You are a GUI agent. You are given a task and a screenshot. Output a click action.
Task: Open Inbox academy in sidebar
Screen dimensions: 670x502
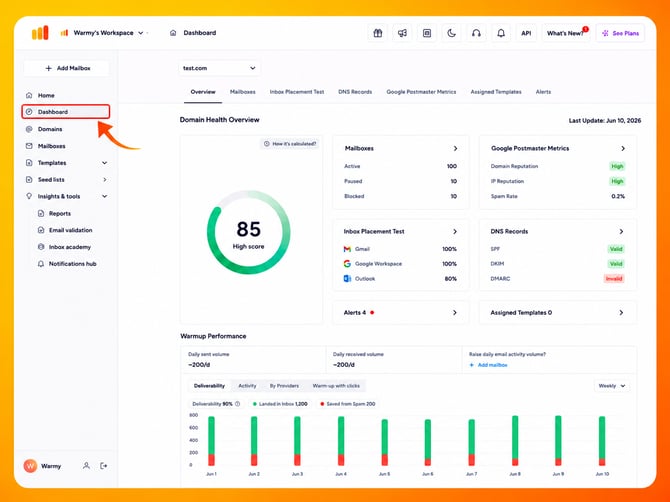(x=71, y=247)
